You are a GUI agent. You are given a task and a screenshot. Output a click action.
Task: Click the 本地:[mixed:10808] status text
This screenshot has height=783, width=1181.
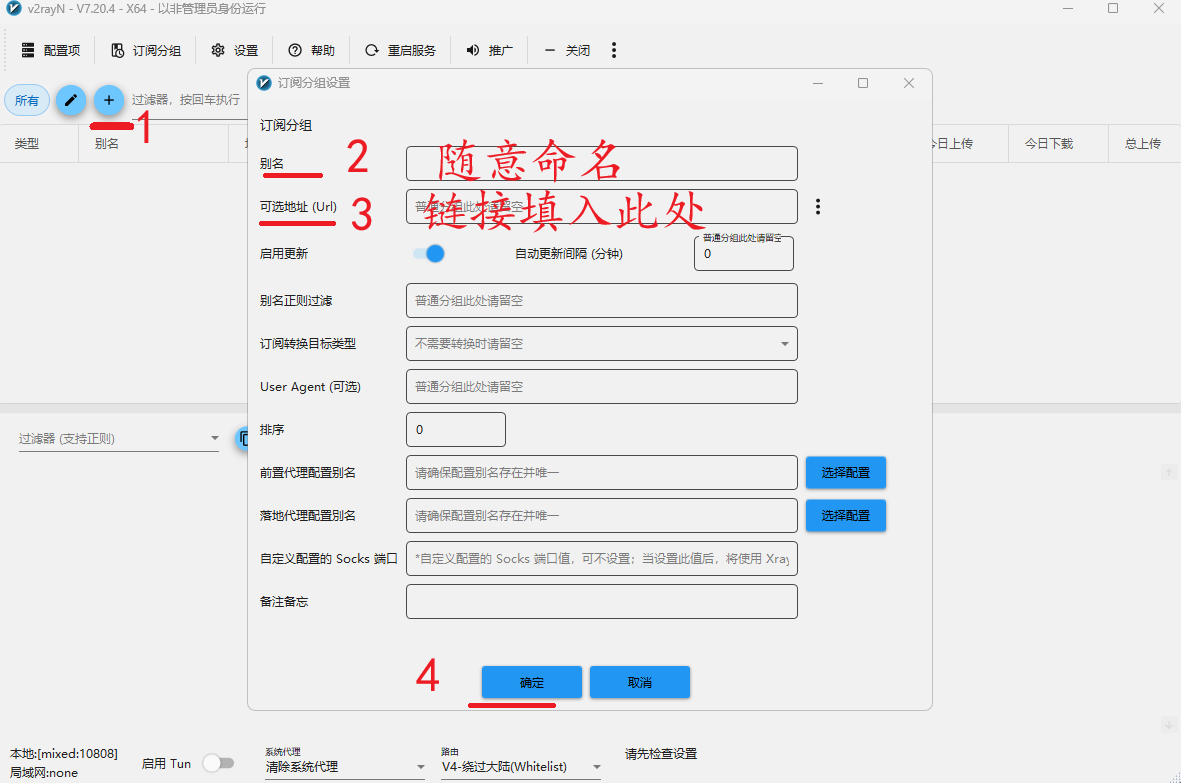(x=64, y=754)
